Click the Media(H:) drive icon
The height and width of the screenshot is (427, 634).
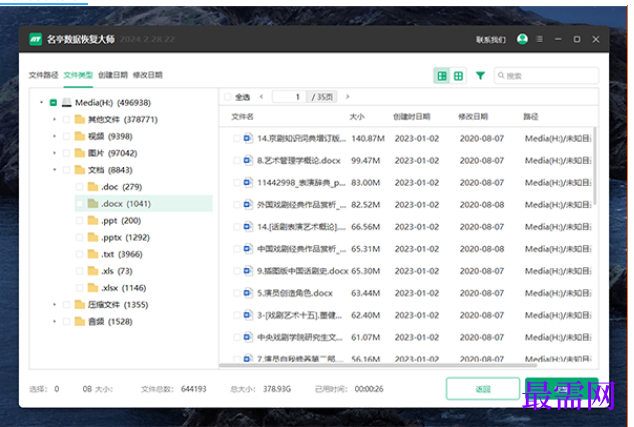pos(66,102)
